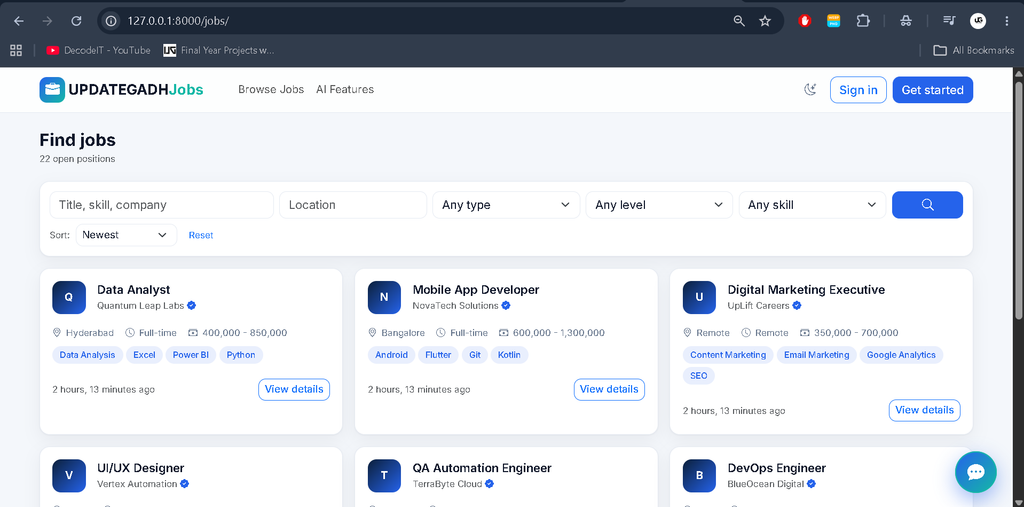Reload the page with refresh icon

pos(76,21)
